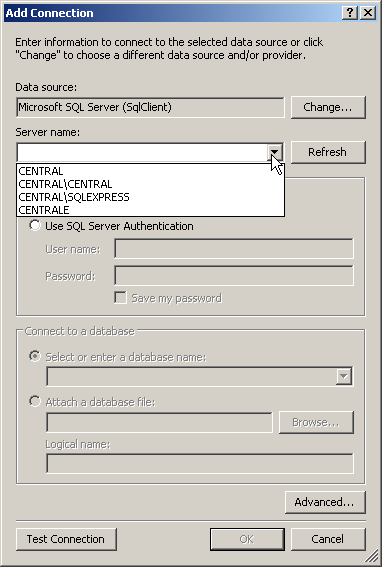Select the database name radio option
Viewport: 382px width, 567px height.
tap(35, 357)
